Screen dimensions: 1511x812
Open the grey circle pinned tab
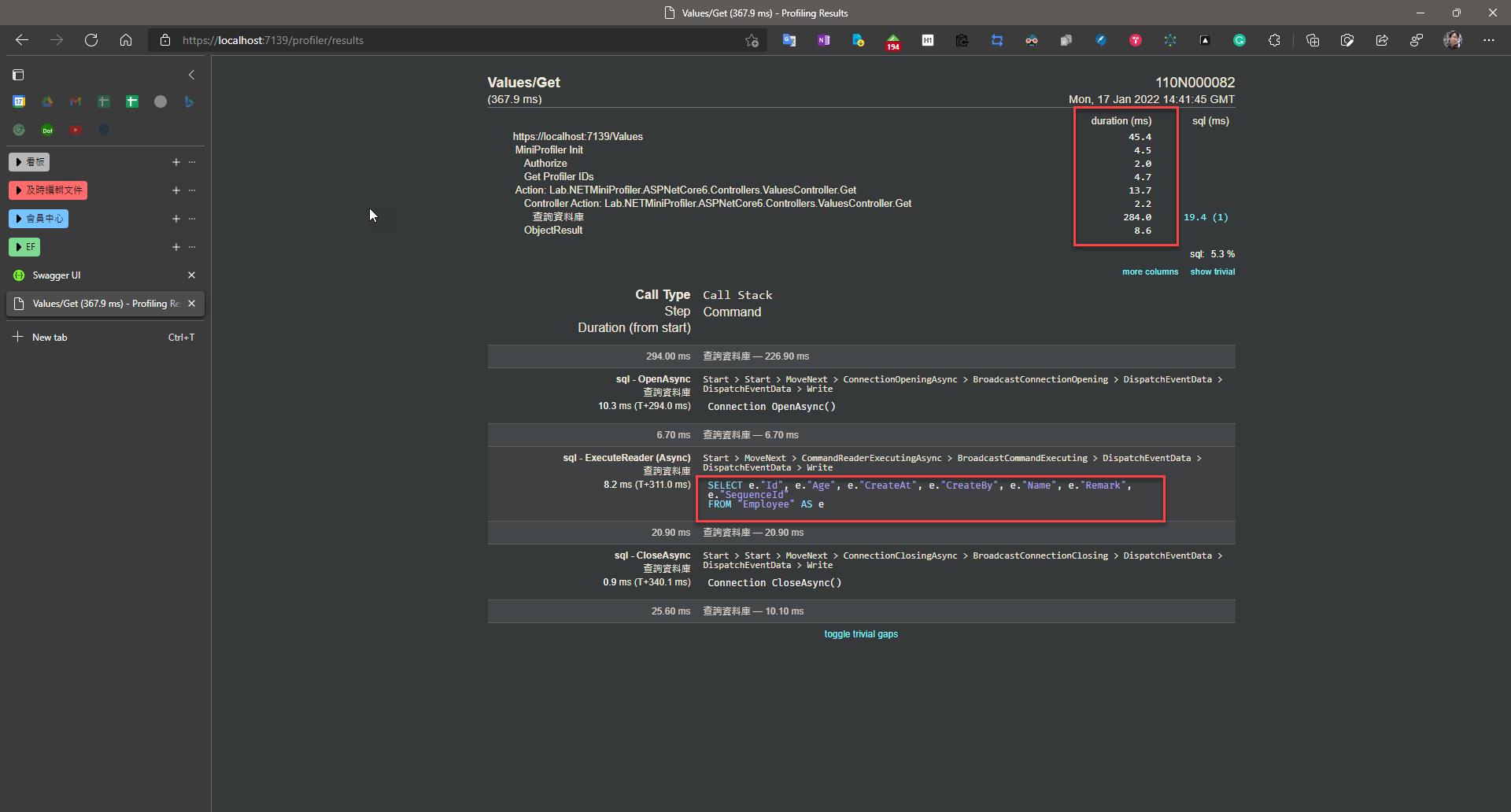click(x=161, y=101)
